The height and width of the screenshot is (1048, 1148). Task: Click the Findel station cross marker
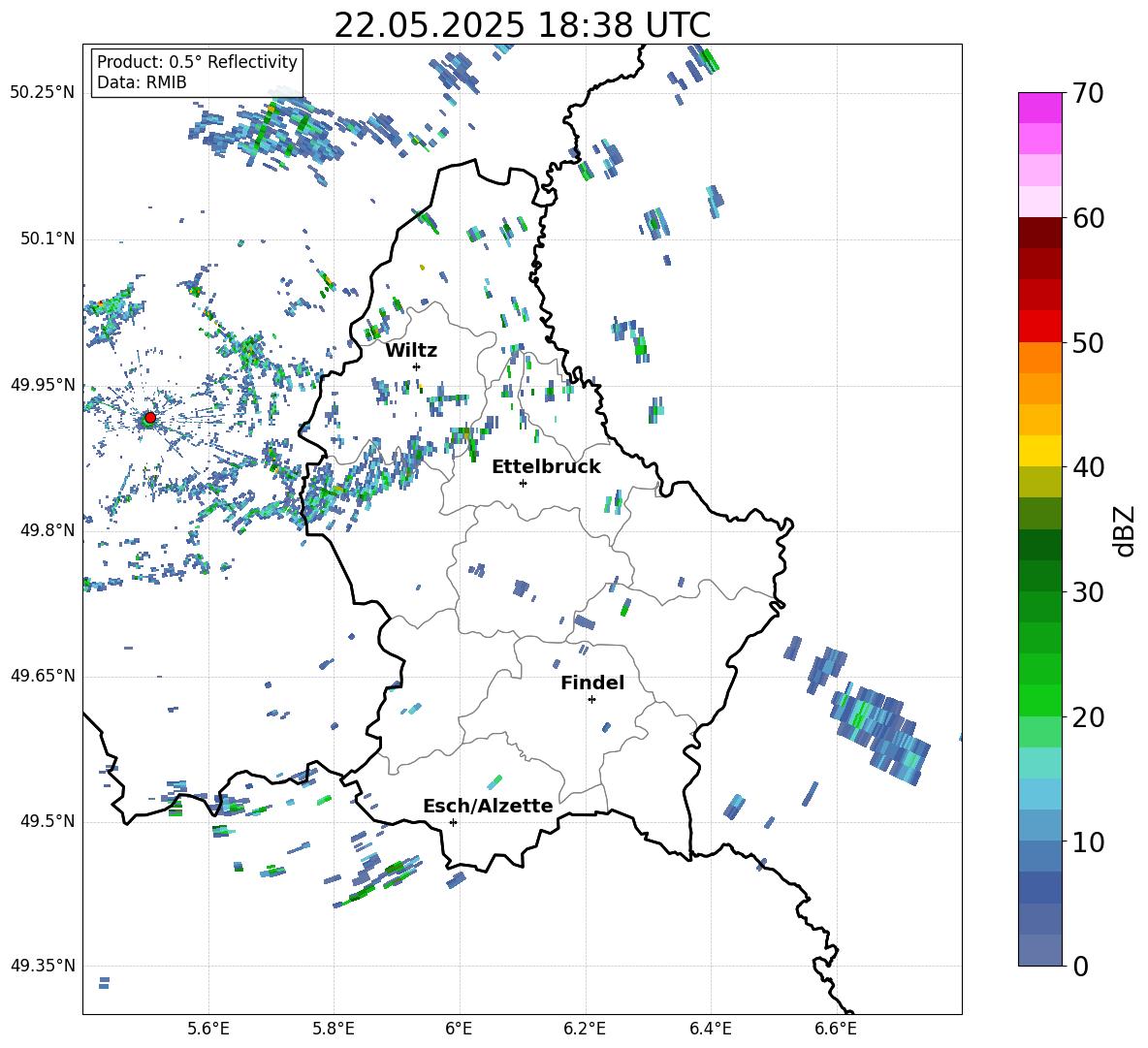pos(591,700)
